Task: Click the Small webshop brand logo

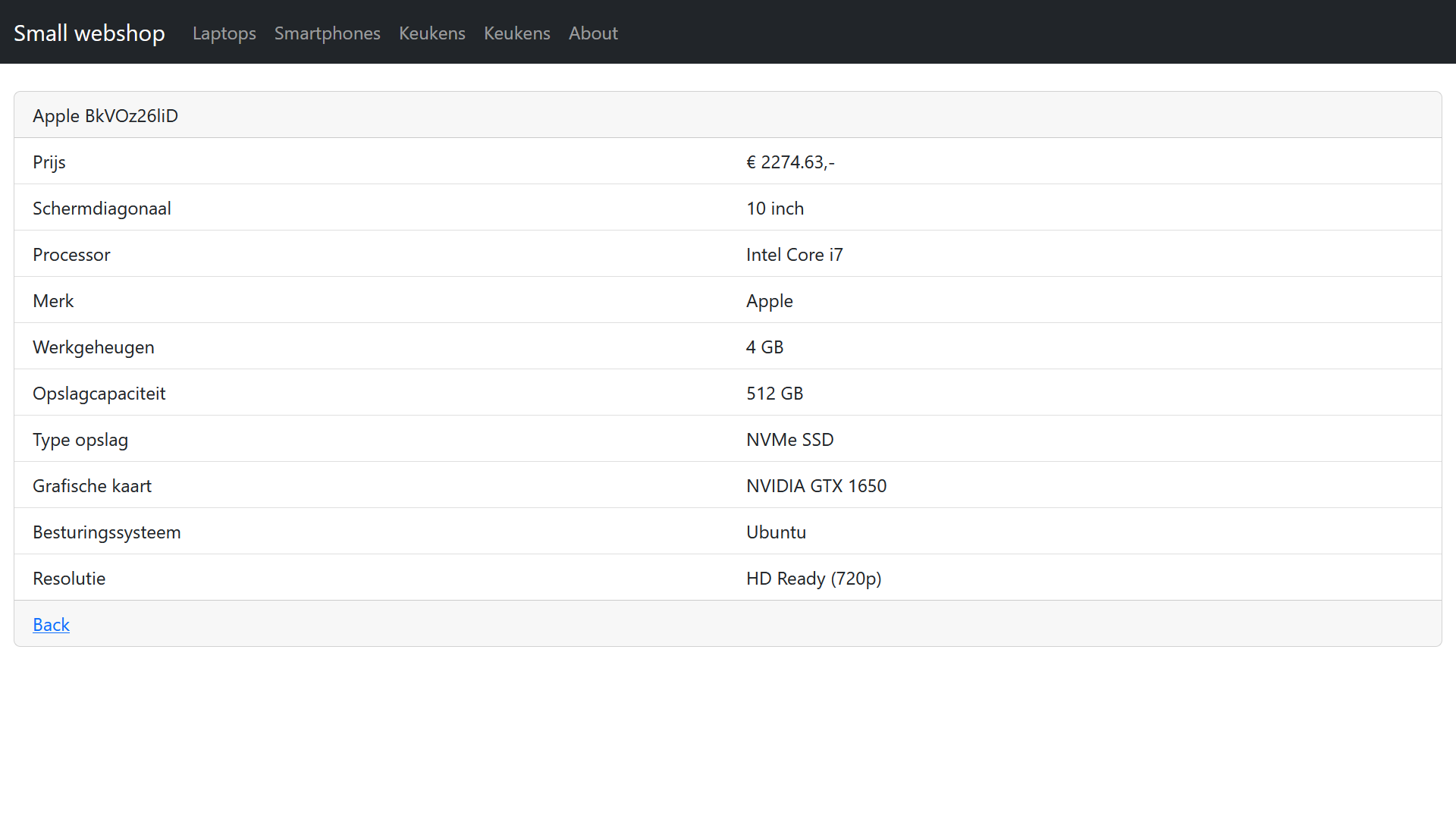Action: pos(89,33)
